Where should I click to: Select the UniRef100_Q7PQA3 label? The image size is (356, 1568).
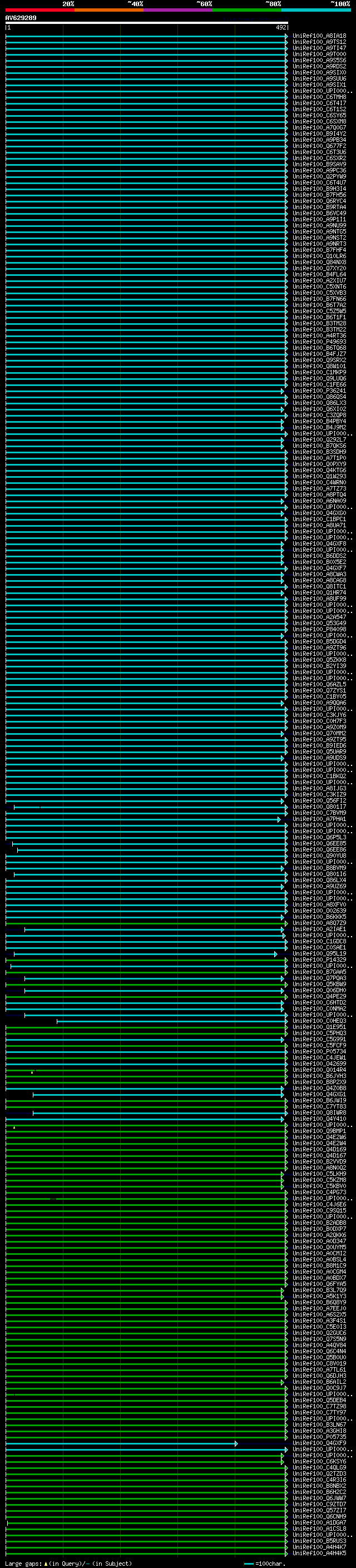[x=319, y=978]
